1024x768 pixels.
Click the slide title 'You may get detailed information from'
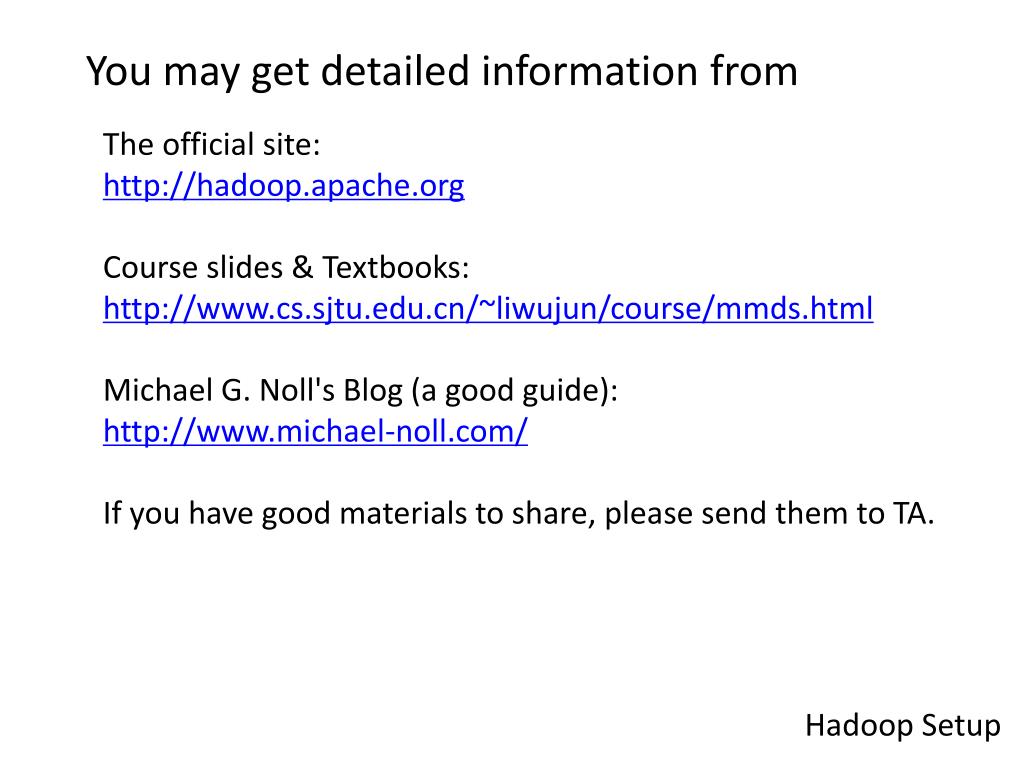[441, 71]
